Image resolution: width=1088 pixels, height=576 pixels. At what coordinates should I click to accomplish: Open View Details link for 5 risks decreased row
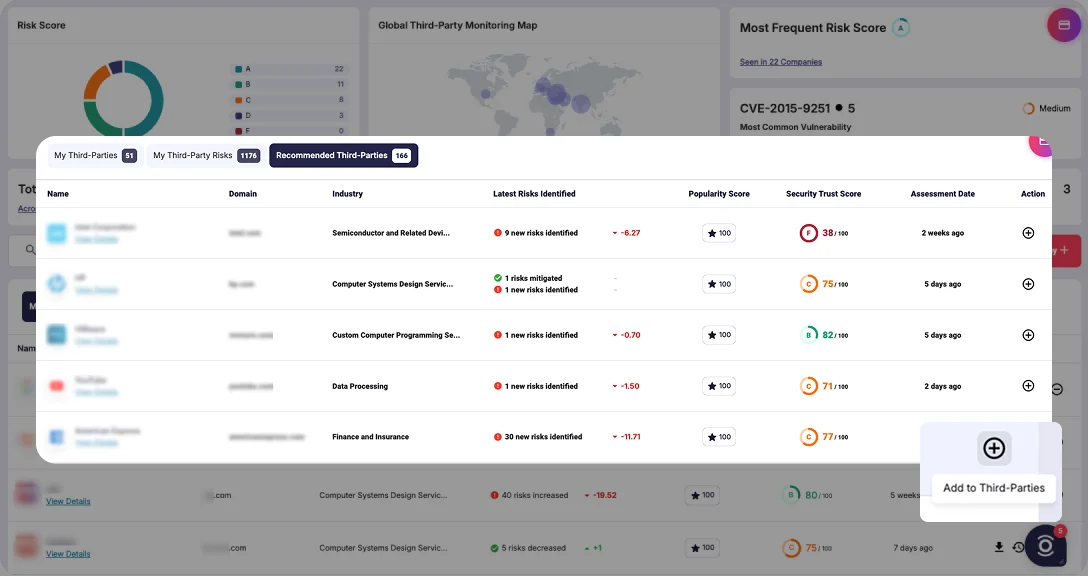click(x=68, y=554)
